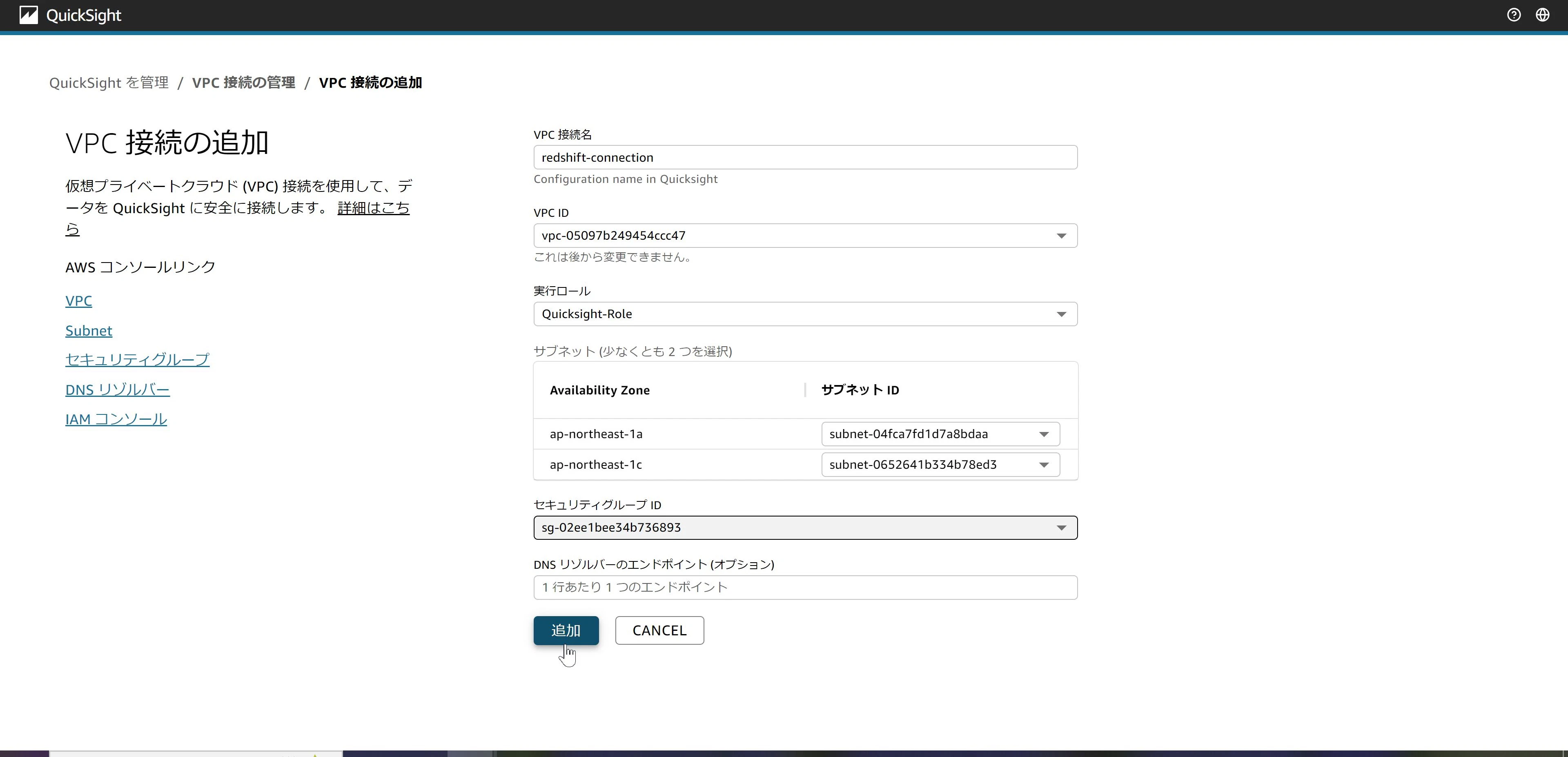Click the QuickSight logo icon

click(x=28, y=15)
